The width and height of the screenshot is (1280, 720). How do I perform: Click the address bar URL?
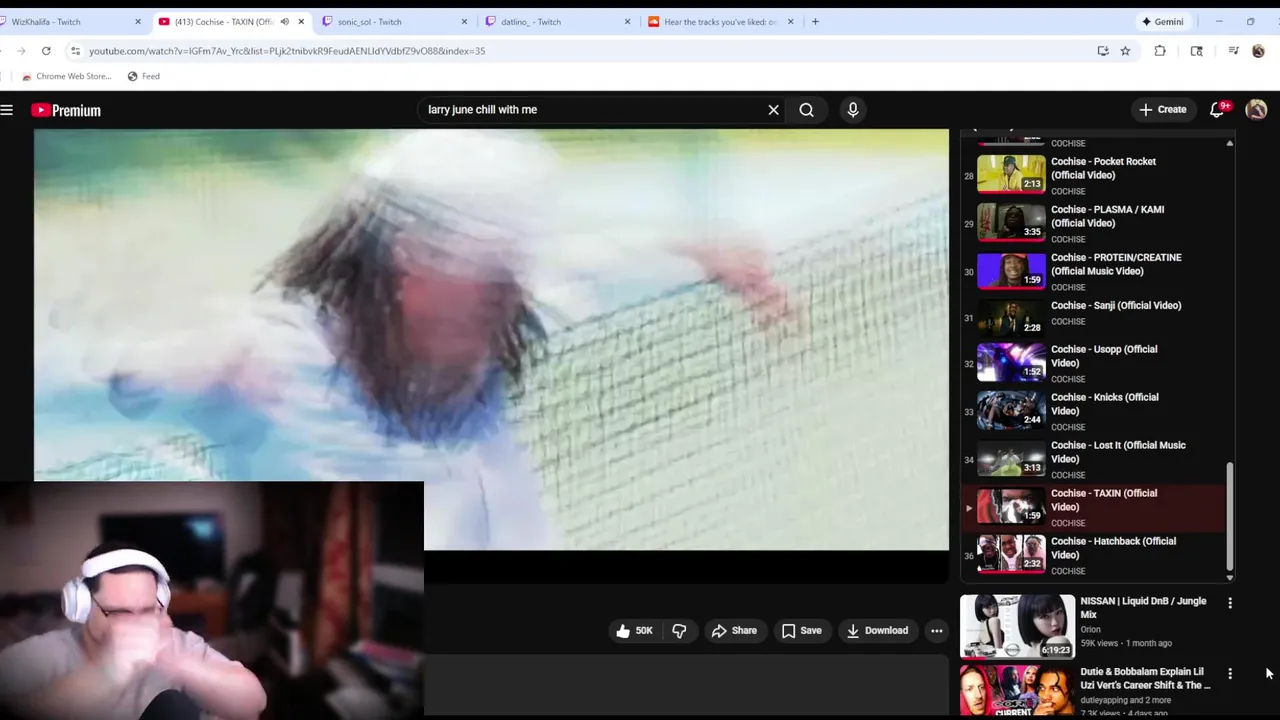[x=287, y=51]
